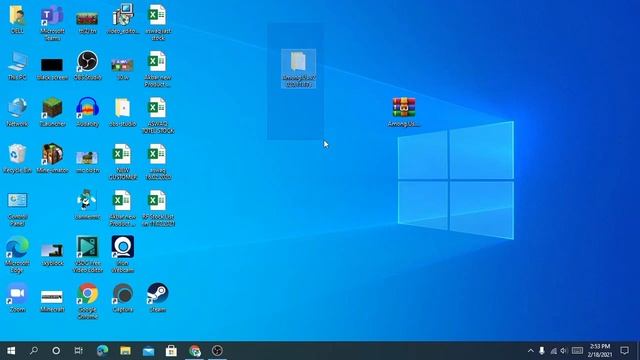Open Microsoft Edge from the taskbar
Image resolution: width=640 pixels, height=360 pixels.
click(x=102, y=351)
